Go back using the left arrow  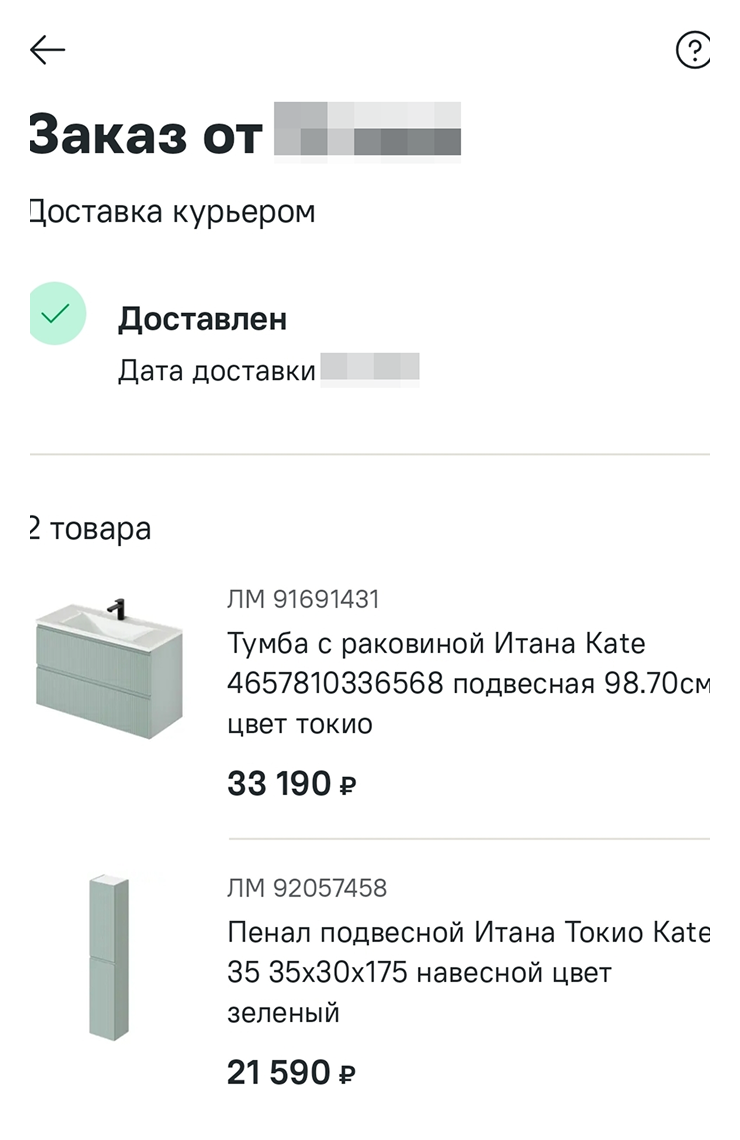47,50
